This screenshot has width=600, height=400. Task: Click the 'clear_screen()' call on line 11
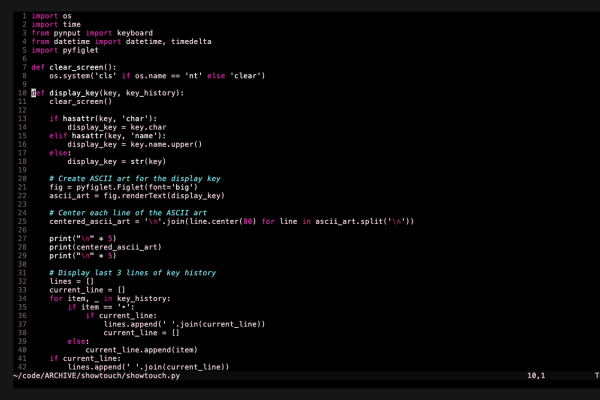80,101
